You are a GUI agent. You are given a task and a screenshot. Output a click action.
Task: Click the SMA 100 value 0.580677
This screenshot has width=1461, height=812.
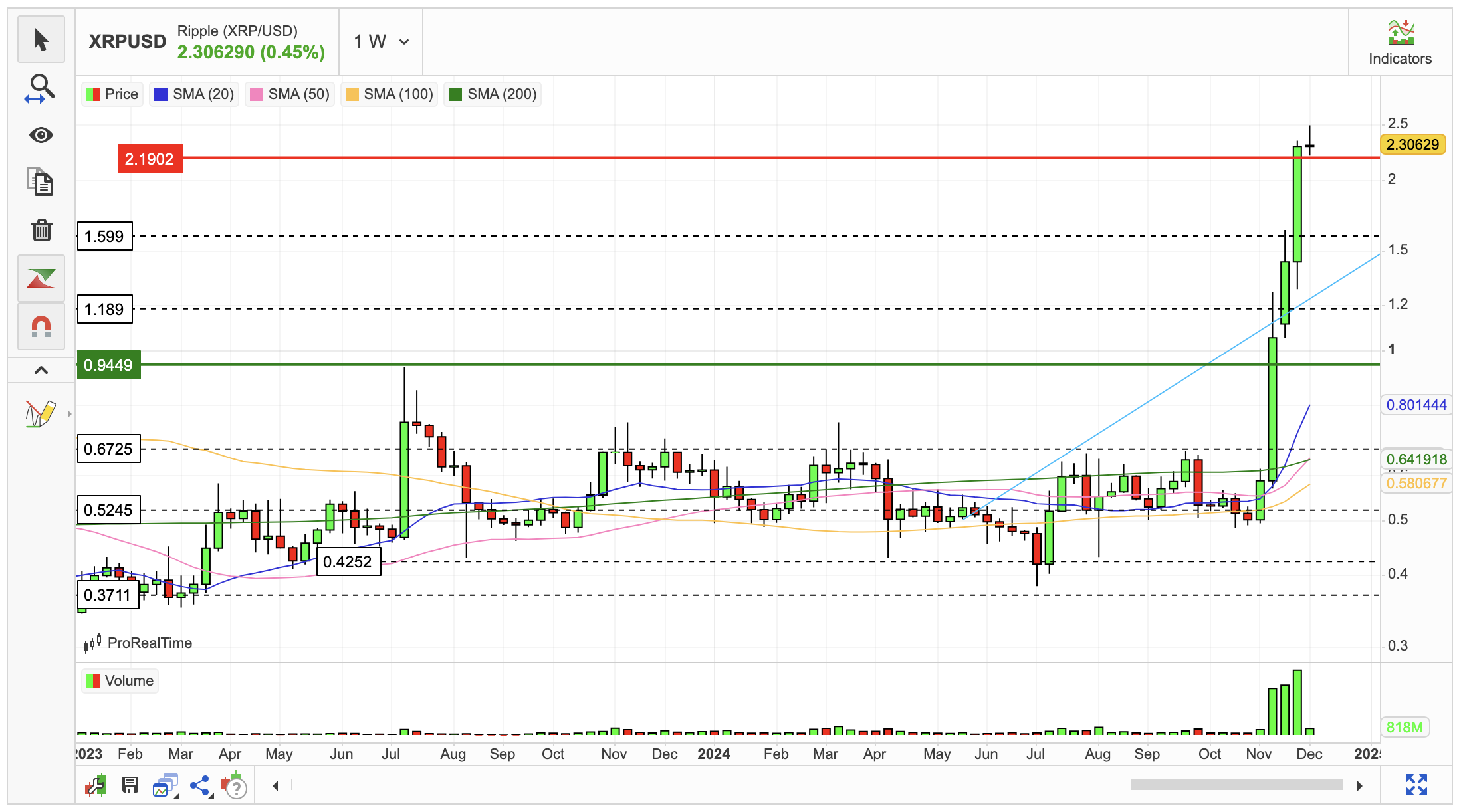(1416, 483)
